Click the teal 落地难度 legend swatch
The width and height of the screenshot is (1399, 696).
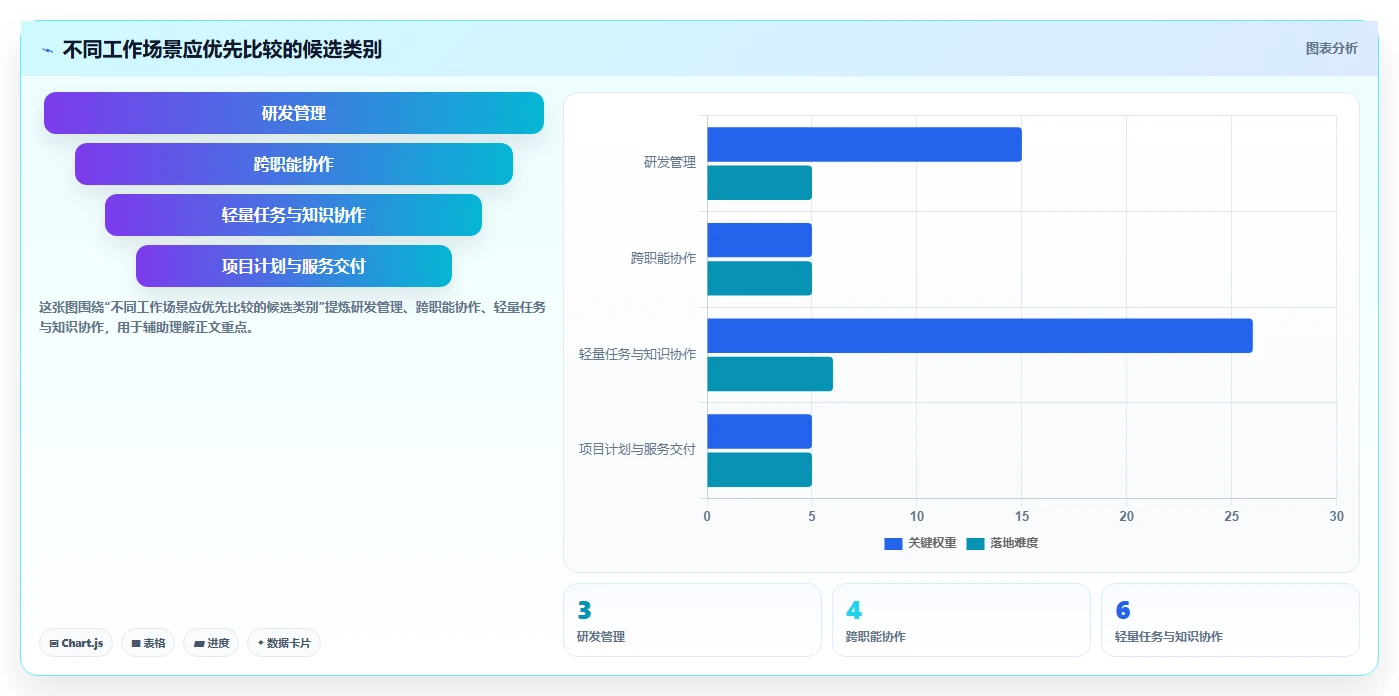[975, 543]
